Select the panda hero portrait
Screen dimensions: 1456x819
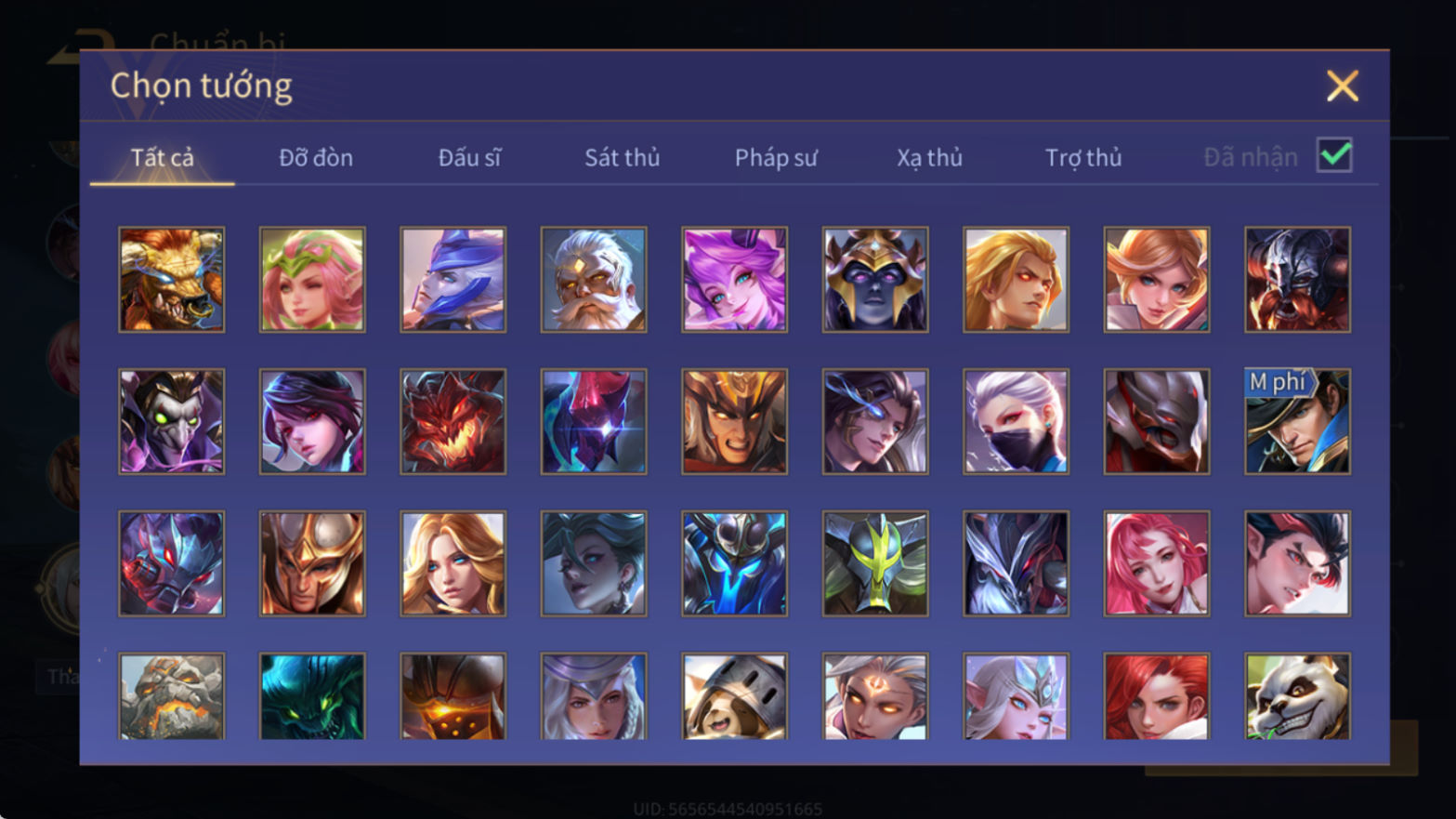click(1297, 696)
